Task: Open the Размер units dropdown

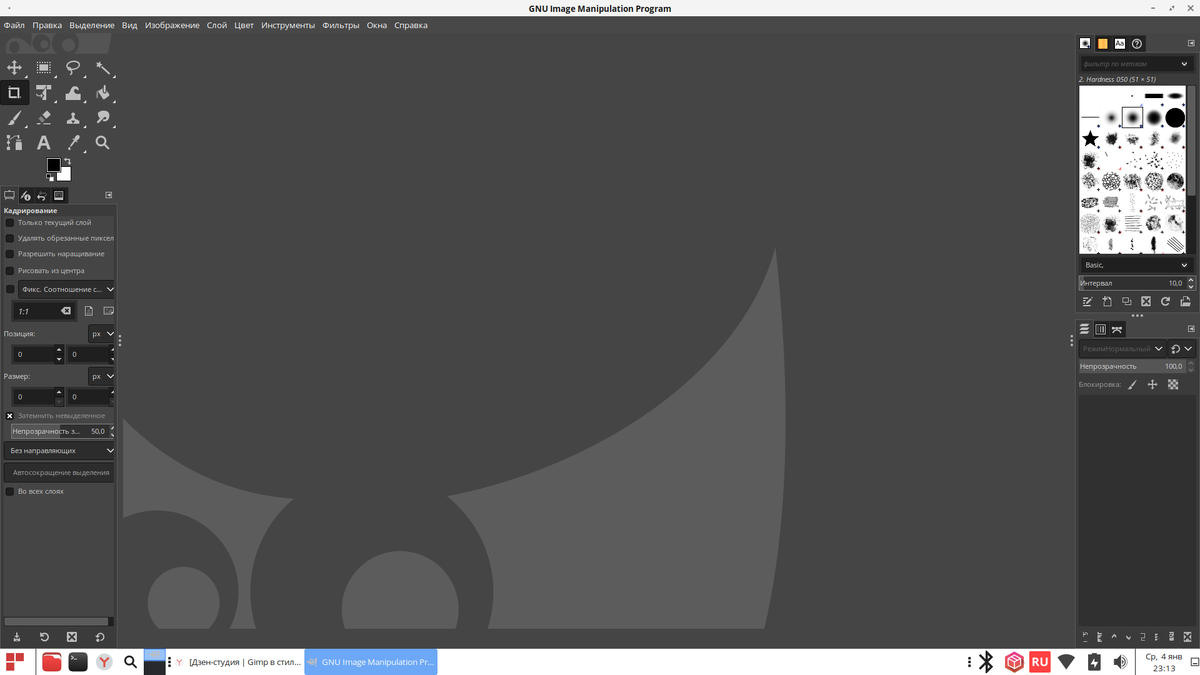Action: (100, 376)
